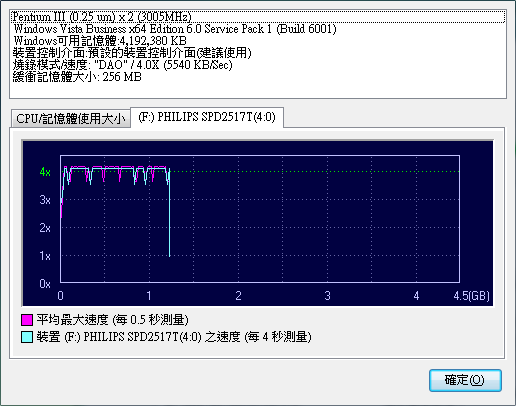
Task: Click the 平均最大速度 legend text
Action: (113, 320)
